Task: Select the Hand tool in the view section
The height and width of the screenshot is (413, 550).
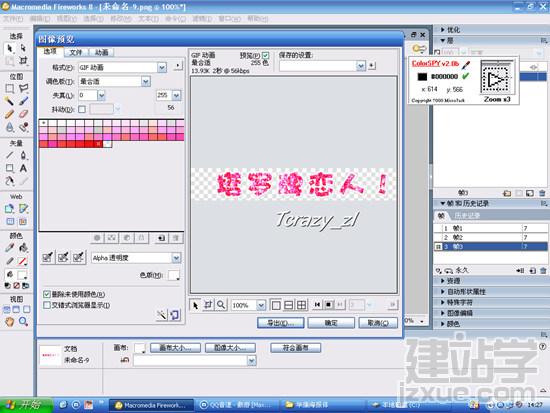Action: pos(9,321)
